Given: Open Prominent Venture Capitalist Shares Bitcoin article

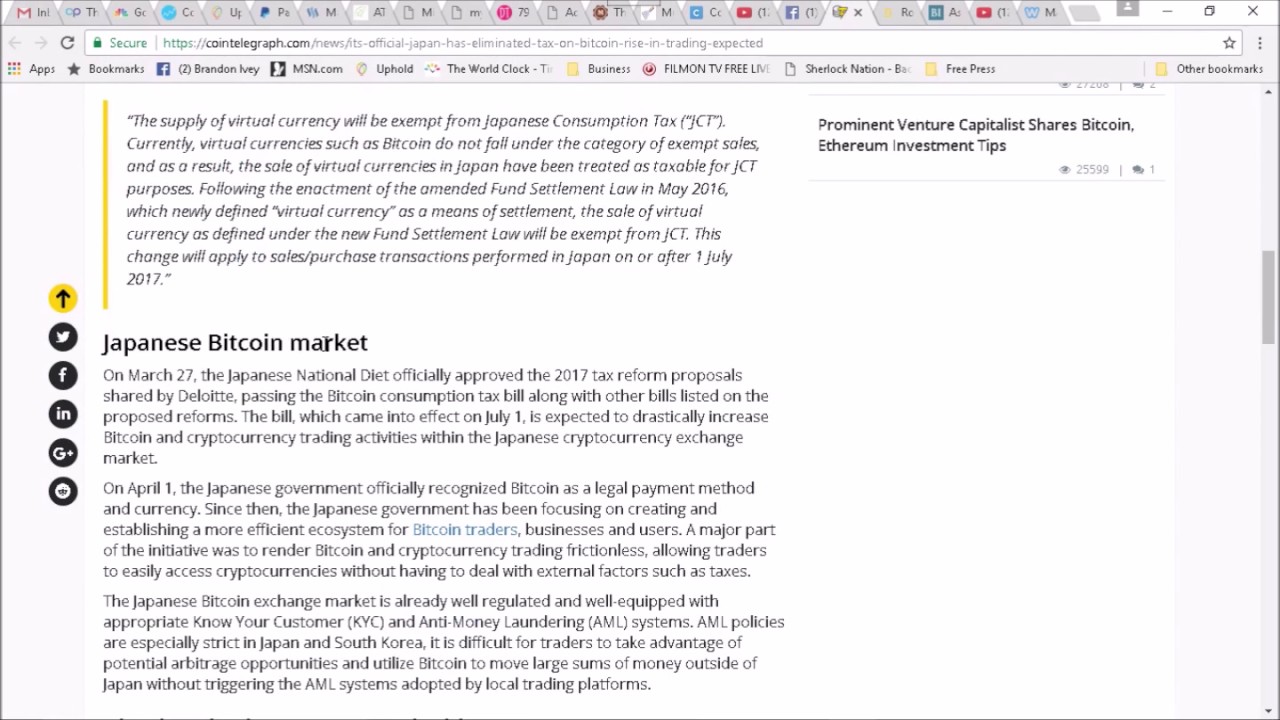Looking at the screenshot, I should coord(976,135).
